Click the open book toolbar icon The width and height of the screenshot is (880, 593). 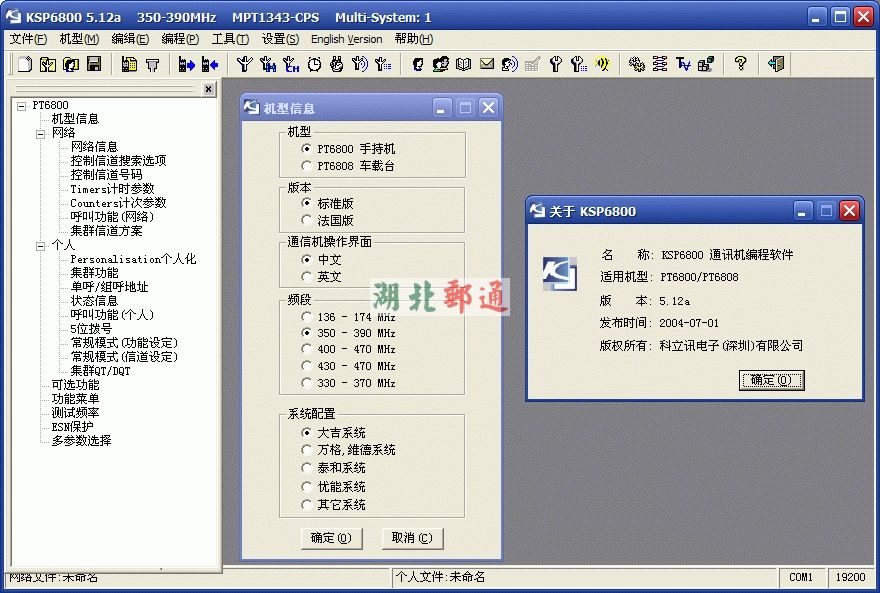[464, 64]
